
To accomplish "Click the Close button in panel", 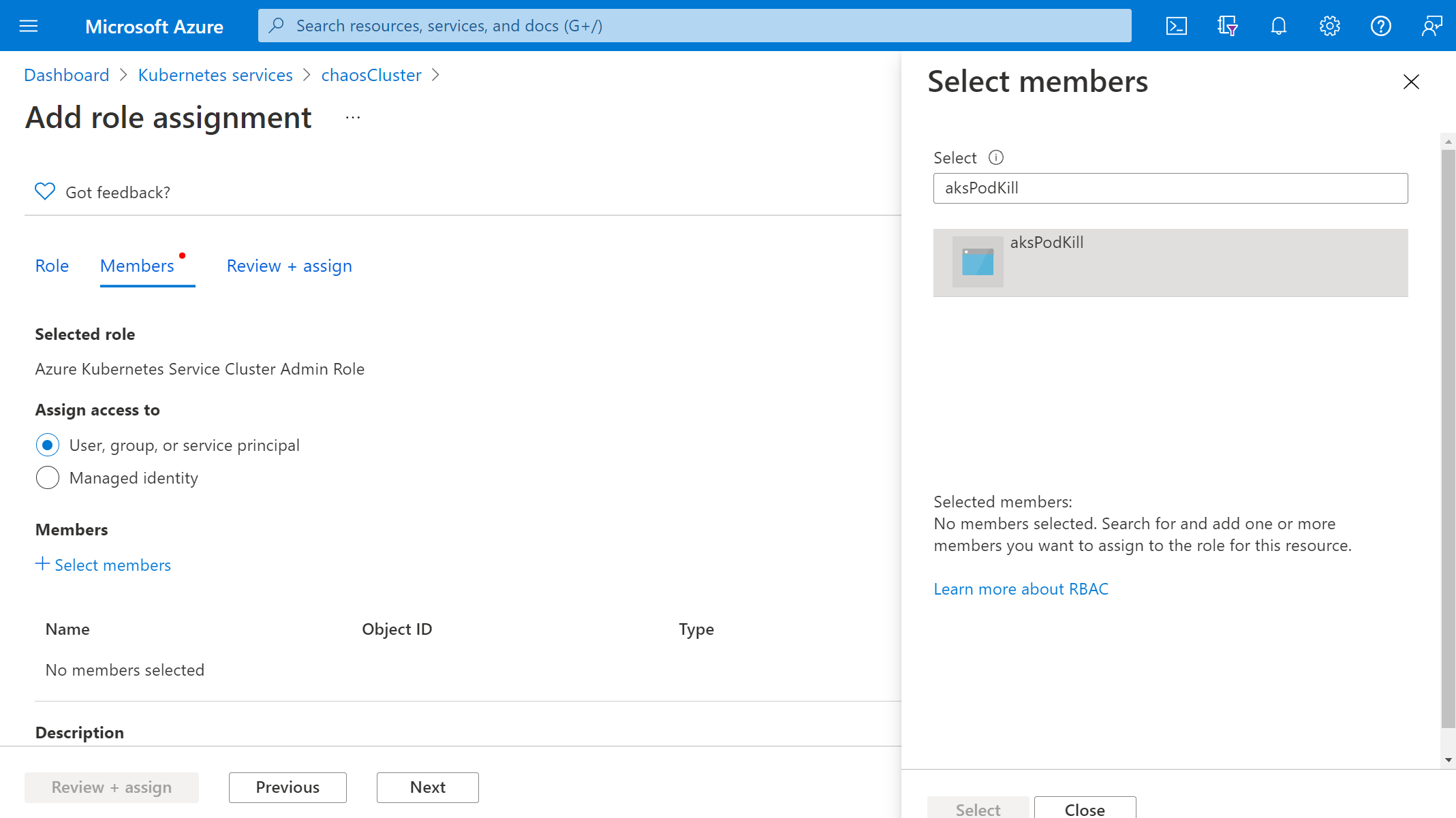I will [1083, 808].
